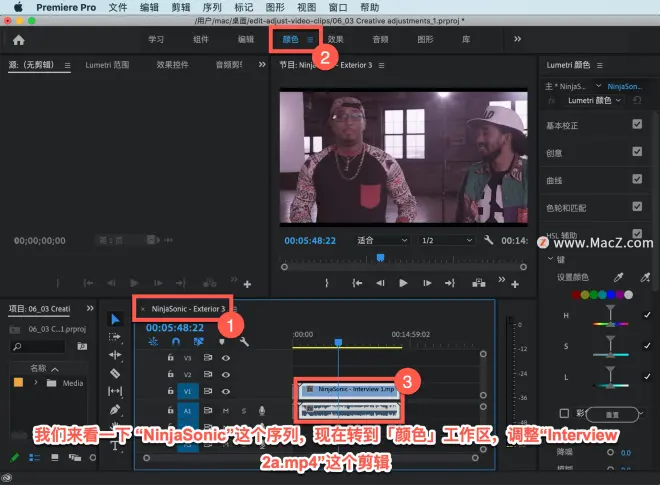Open the Lumetri 颜色 effect dropdown

[594, 100]
